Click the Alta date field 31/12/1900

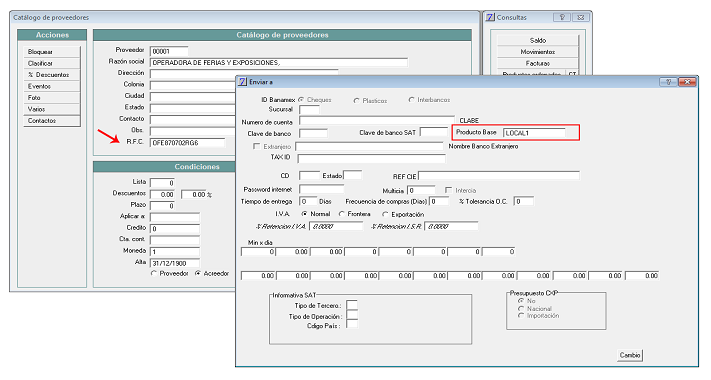(175, 263)
